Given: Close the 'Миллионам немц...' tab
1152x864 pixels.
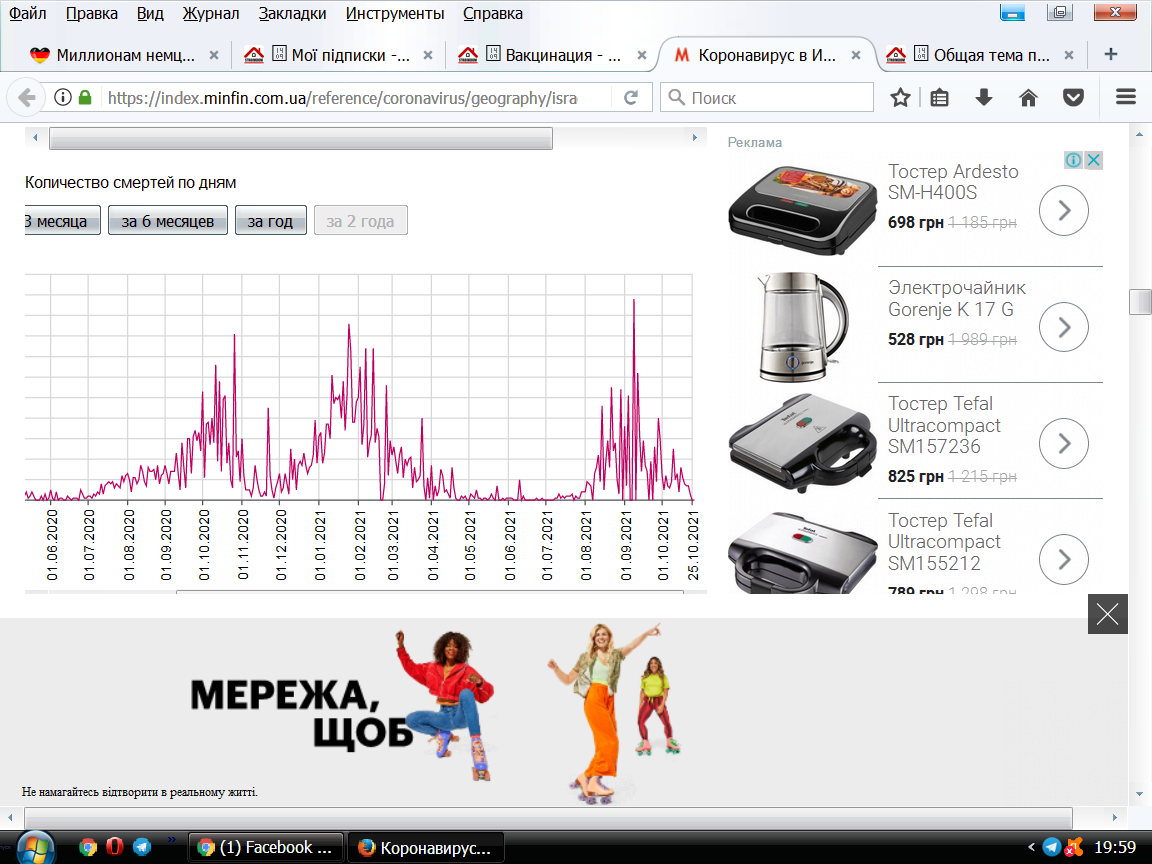Looking at the screenshot, I should pos(214,55).
